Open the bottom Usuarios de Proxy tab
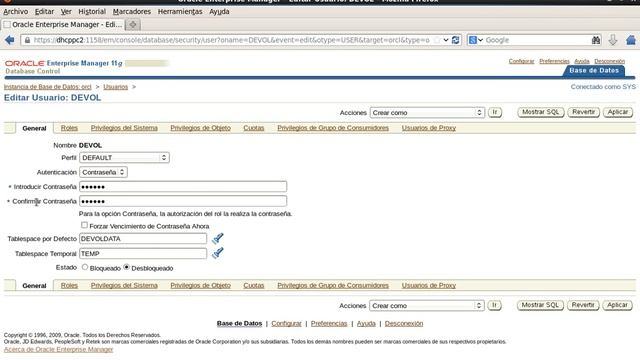 tap(429, 285)
